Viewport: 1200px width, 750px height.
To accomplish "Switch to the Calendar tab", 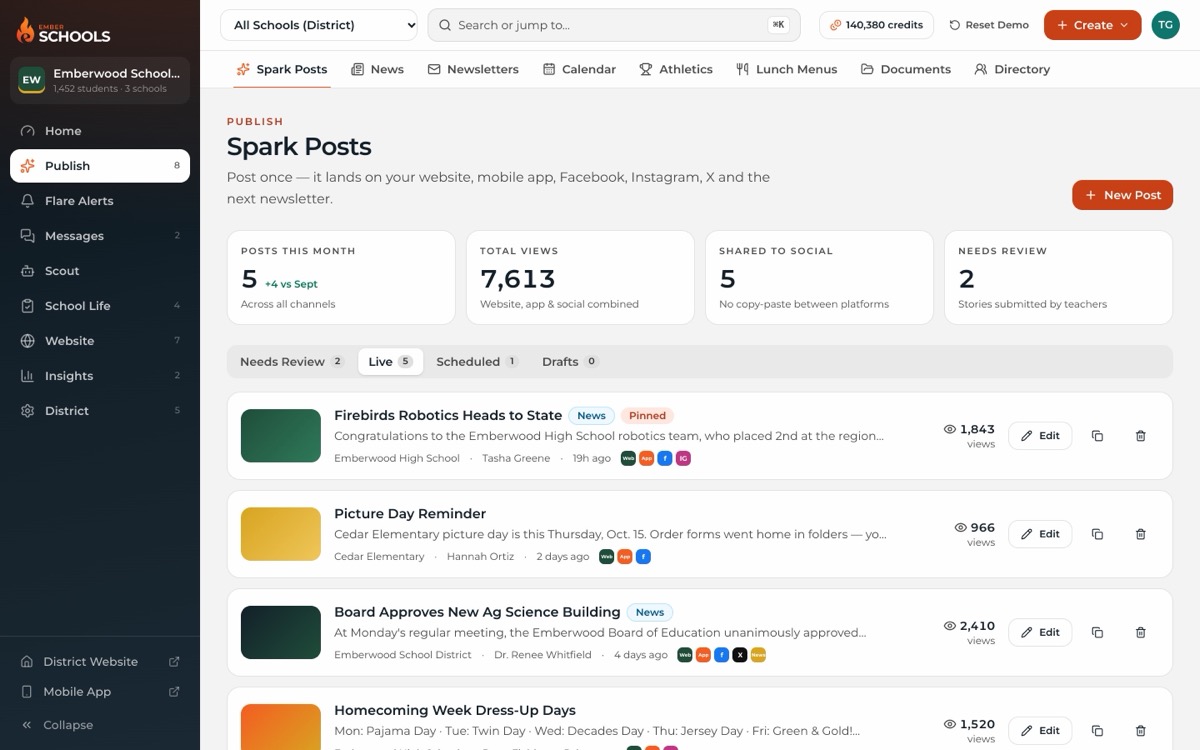I will click(579, 69).
